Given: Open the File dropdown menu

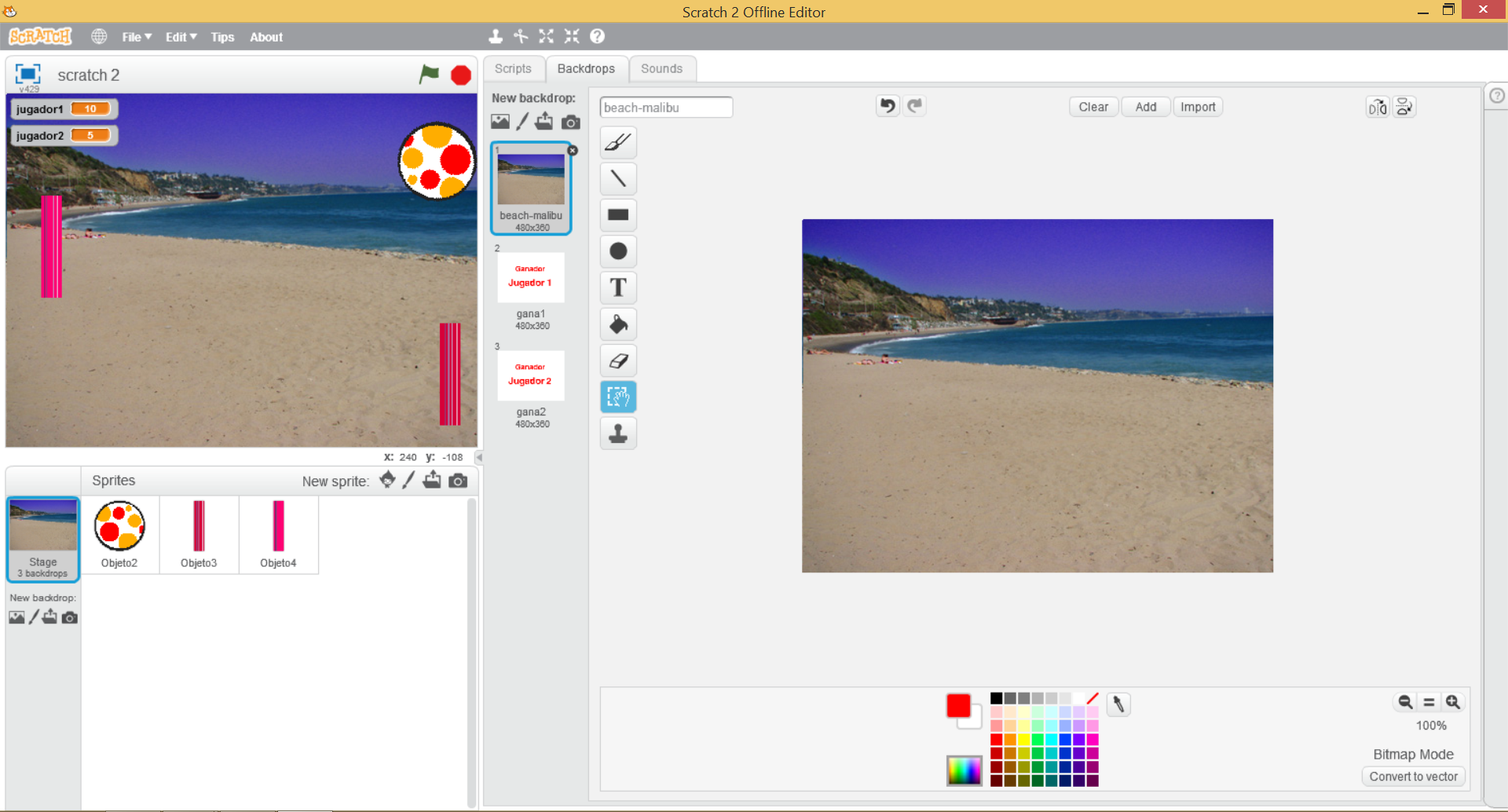Looking at the screenshot, I should click(x=136, y=37).
